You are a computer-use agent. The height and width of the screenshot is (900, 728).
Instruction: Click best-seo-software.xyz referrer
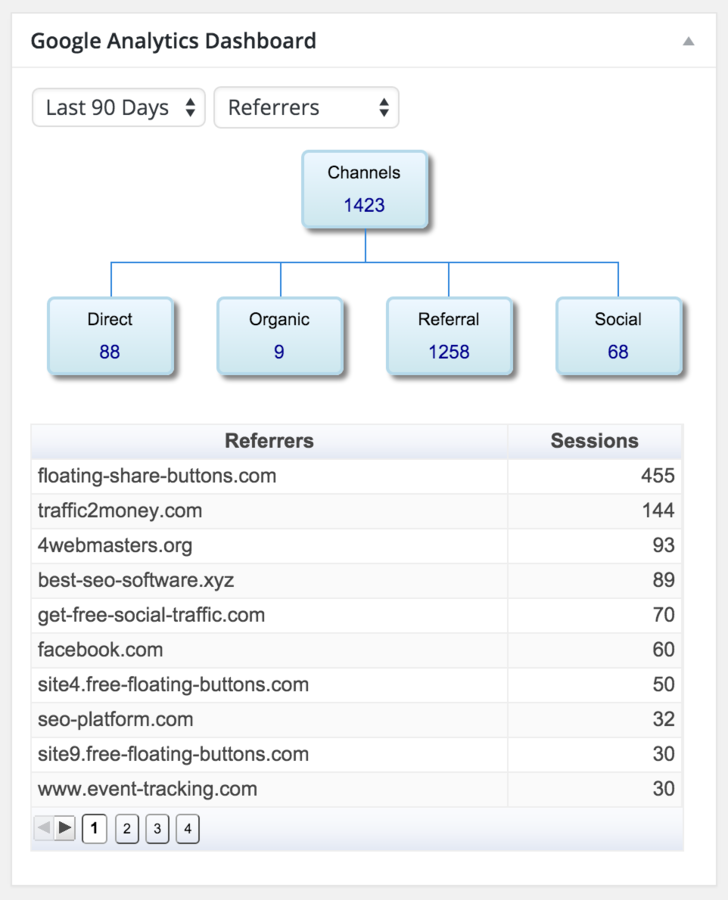tap(135, 580)
